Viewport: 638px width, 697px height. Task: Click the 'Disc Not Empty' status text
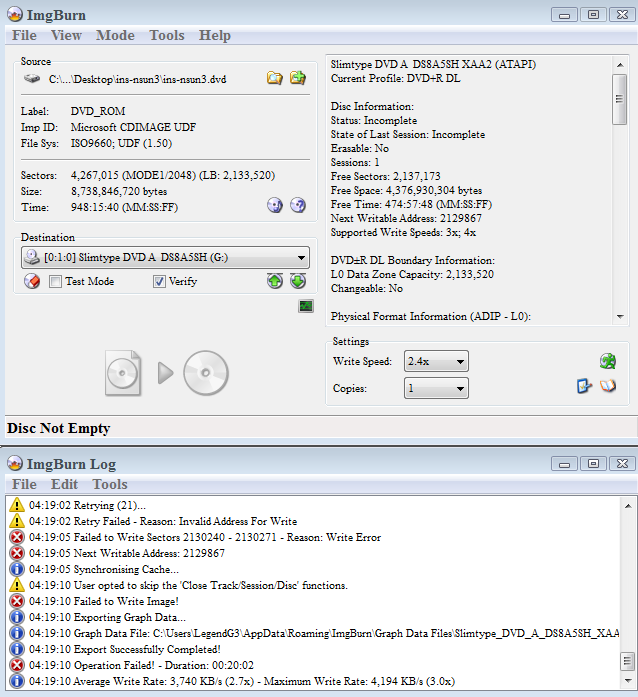[59, 428]
